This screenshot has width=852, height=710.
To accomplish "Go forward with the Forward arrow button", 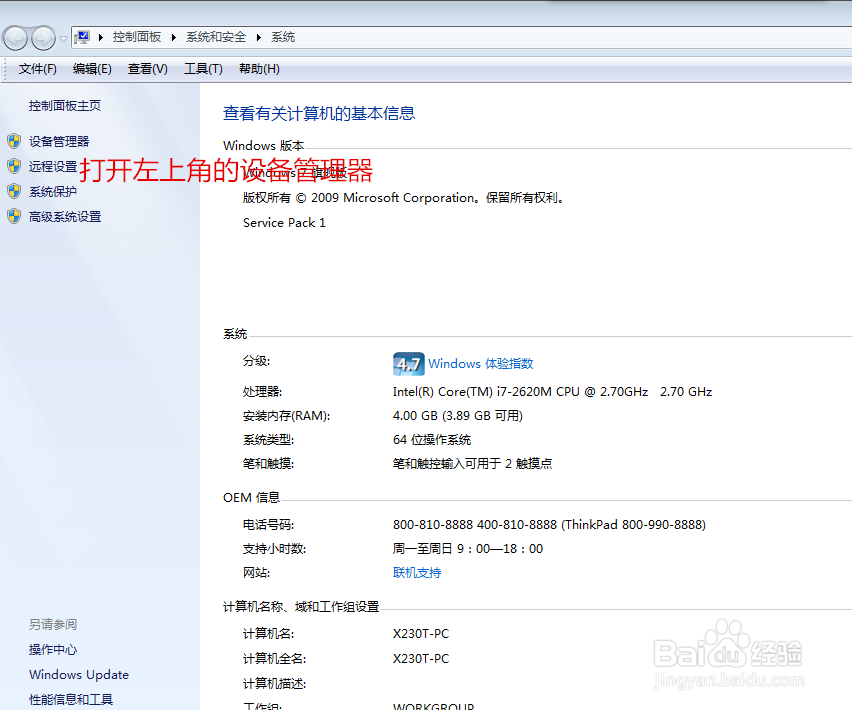I will click(x=43, y=39).
